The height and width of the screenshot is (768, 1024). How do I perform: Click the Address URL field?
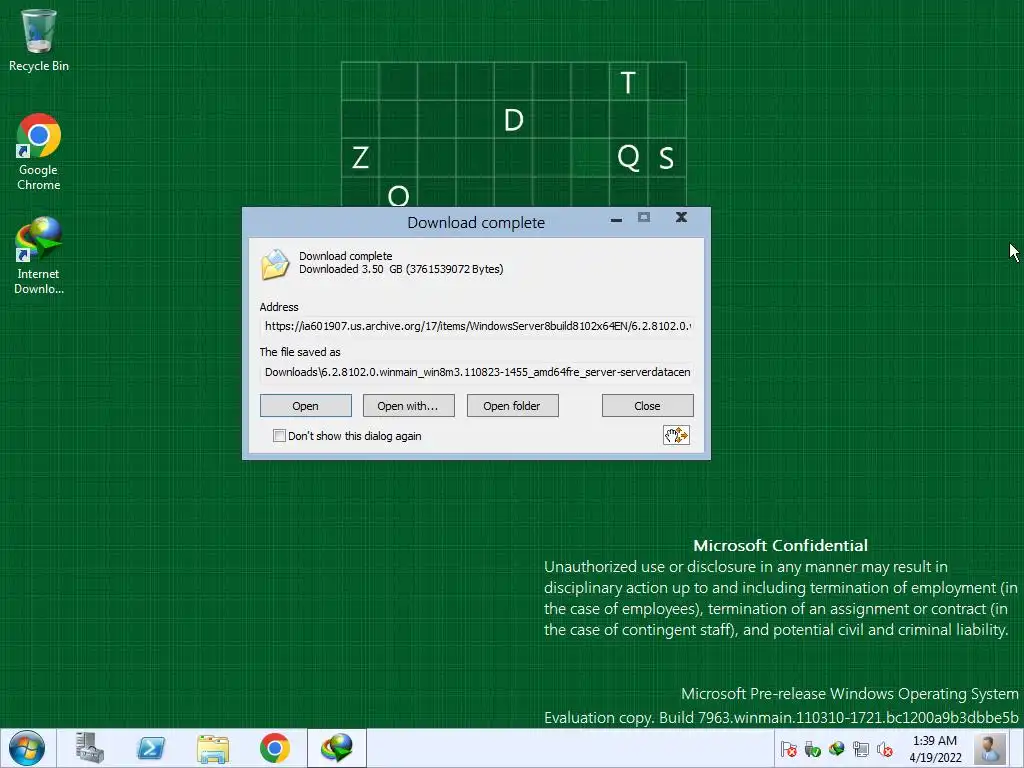click(477, 326)
